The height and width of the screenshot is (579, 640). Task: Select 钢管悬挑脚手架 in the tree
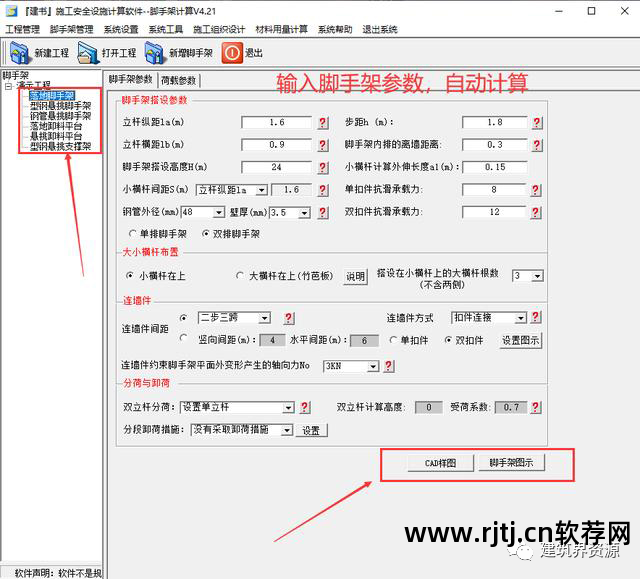pos(60,116)
